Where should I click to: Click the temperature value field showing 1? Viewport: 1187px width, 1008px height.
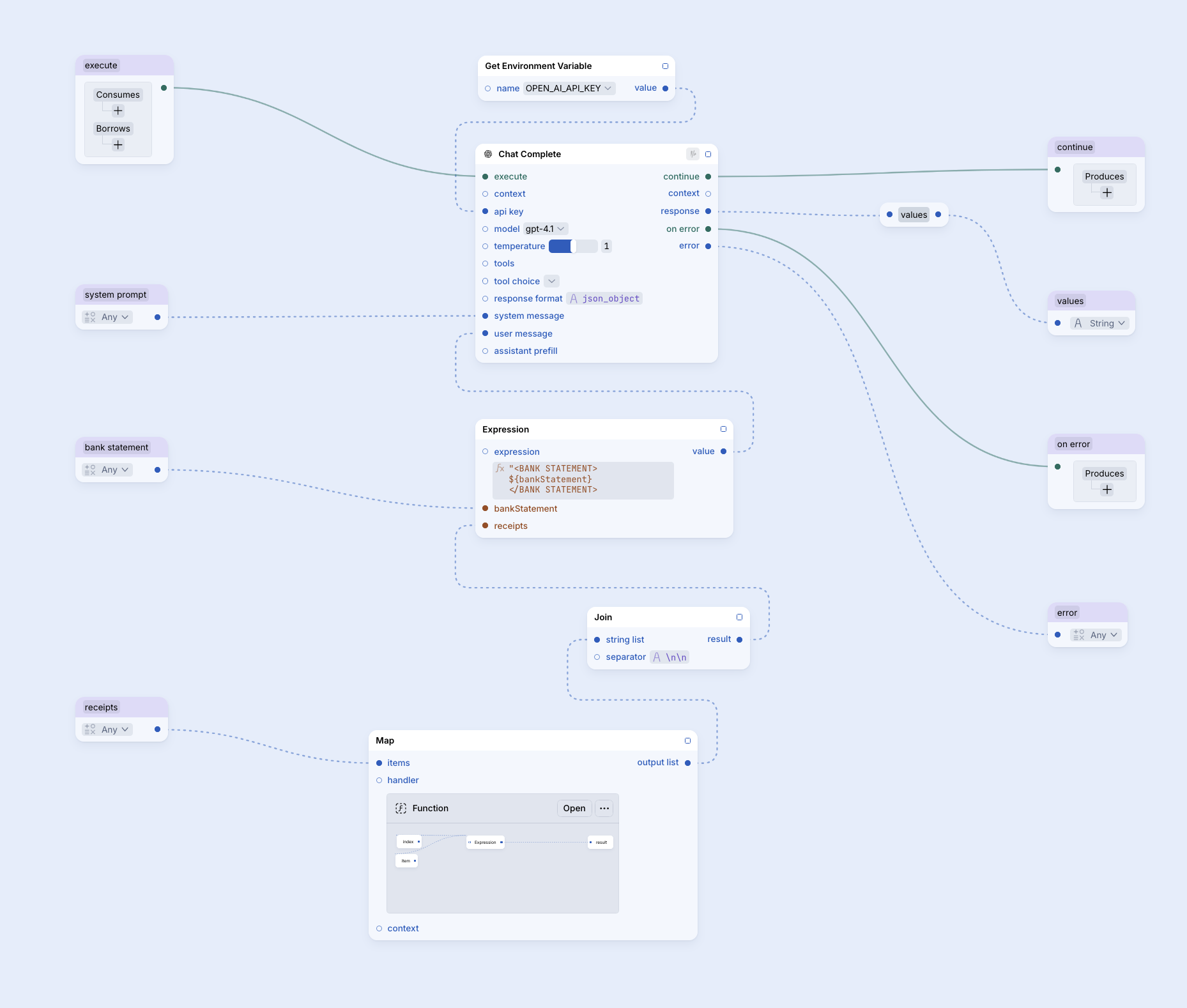606,246
